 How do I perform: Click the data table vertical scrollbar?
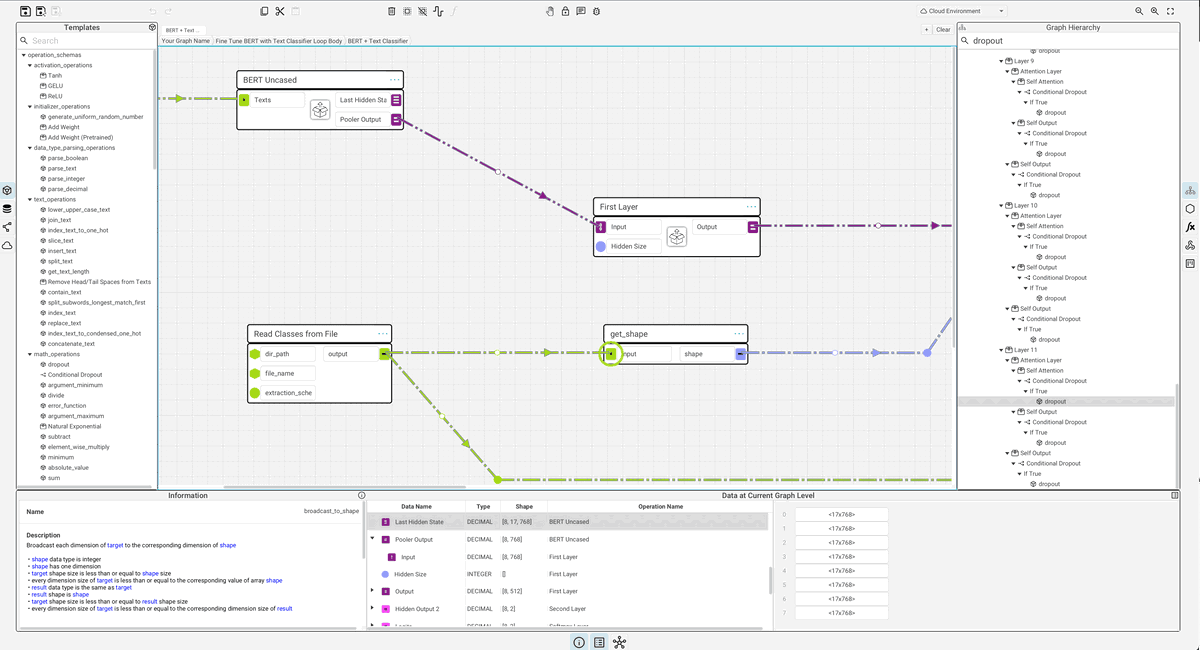[770, 580]
